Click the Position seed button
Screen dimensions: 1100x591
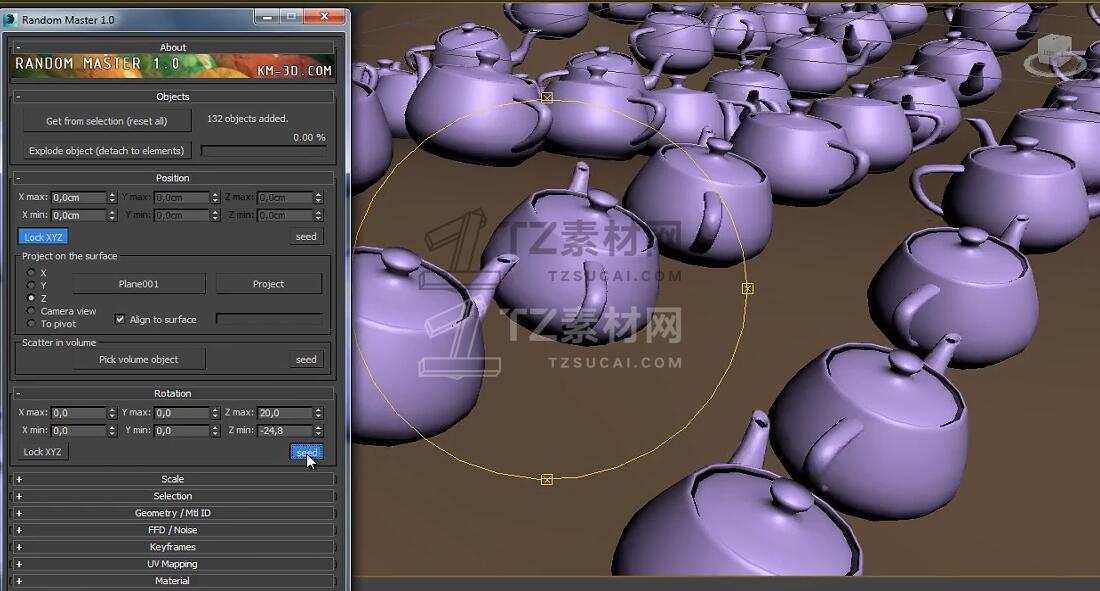pos(307,237)
